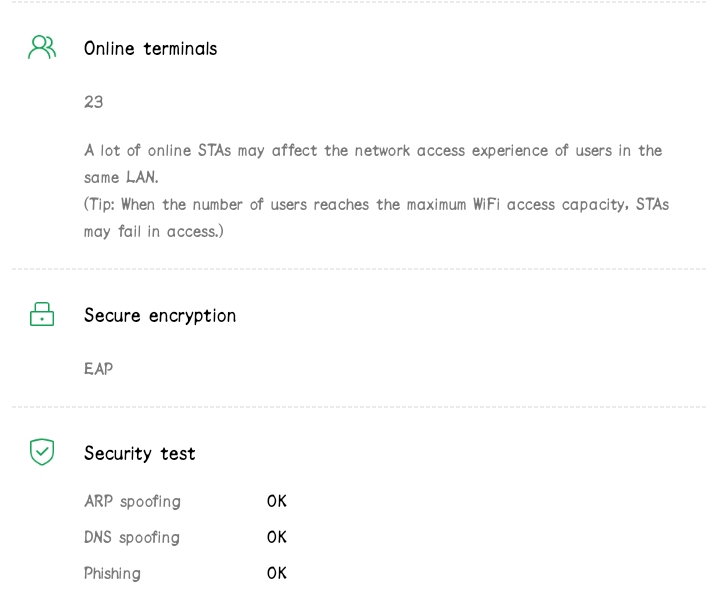Click the dashed divider above Security test
The height and width of the screenshot is (605, 720).
360,407
